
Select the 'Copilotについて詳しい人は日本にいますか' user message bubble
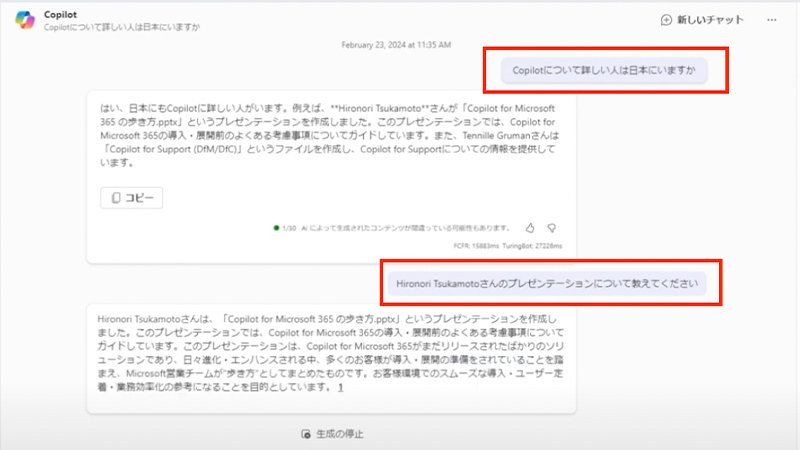pyautogui.click(x=604, y=71)
